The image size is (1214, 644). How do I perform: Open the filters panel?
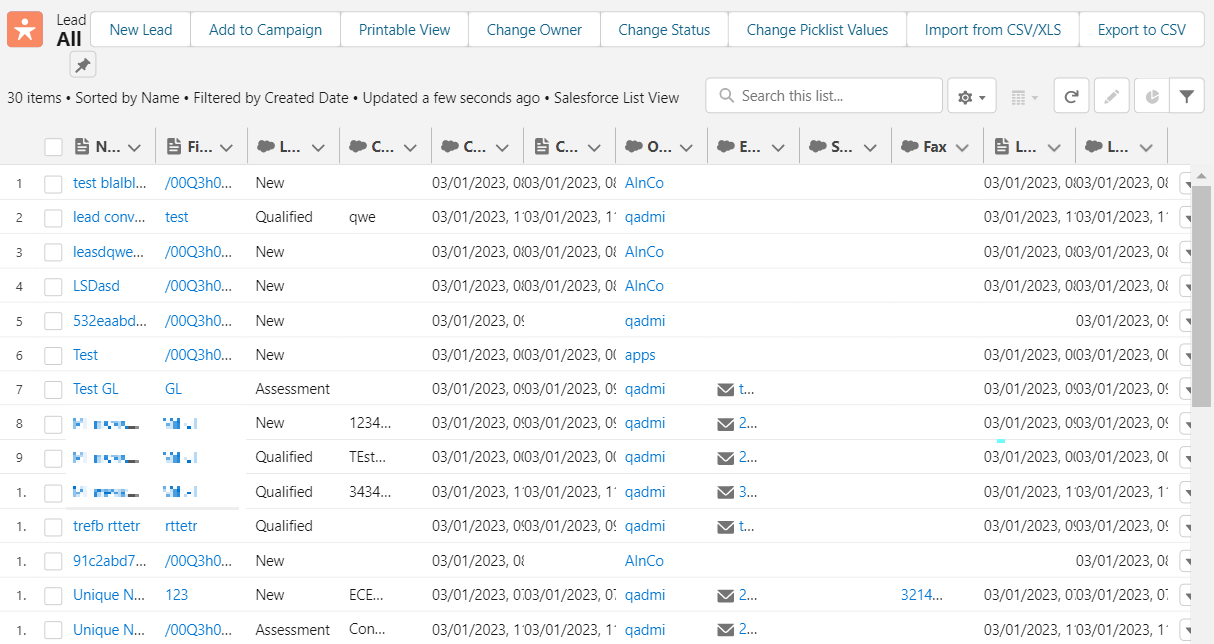(x=1187, y=95)
